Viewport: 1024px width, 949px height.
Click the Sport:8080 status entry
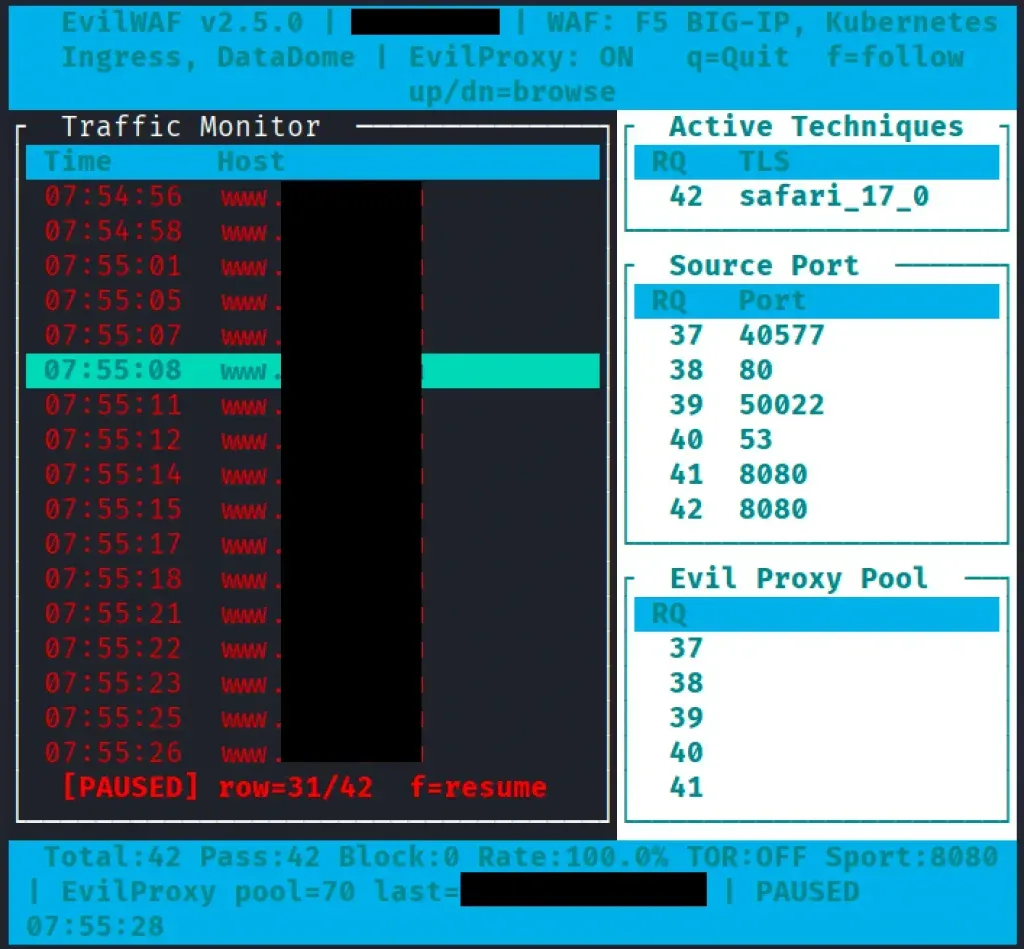912,857
